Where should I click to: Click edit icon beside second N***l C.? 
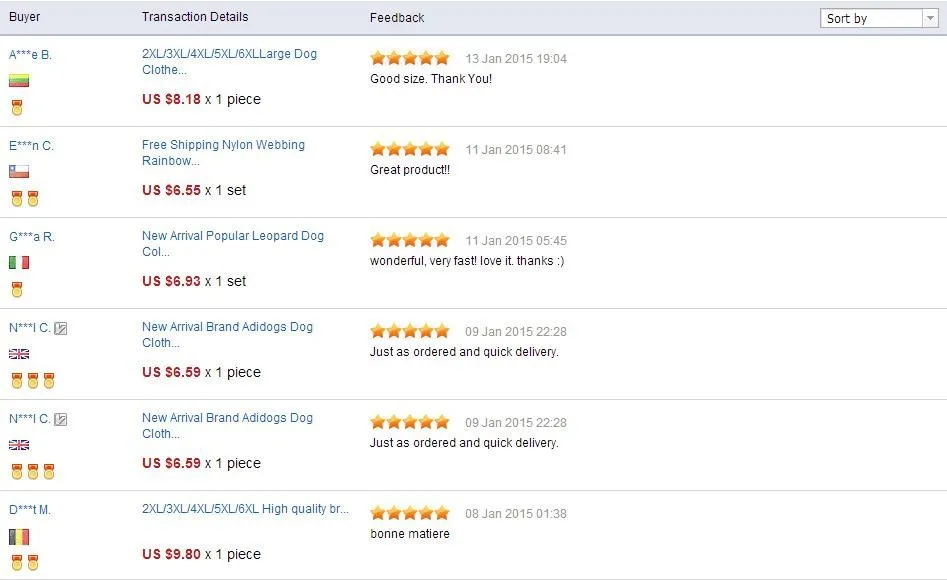click(60, 419)
